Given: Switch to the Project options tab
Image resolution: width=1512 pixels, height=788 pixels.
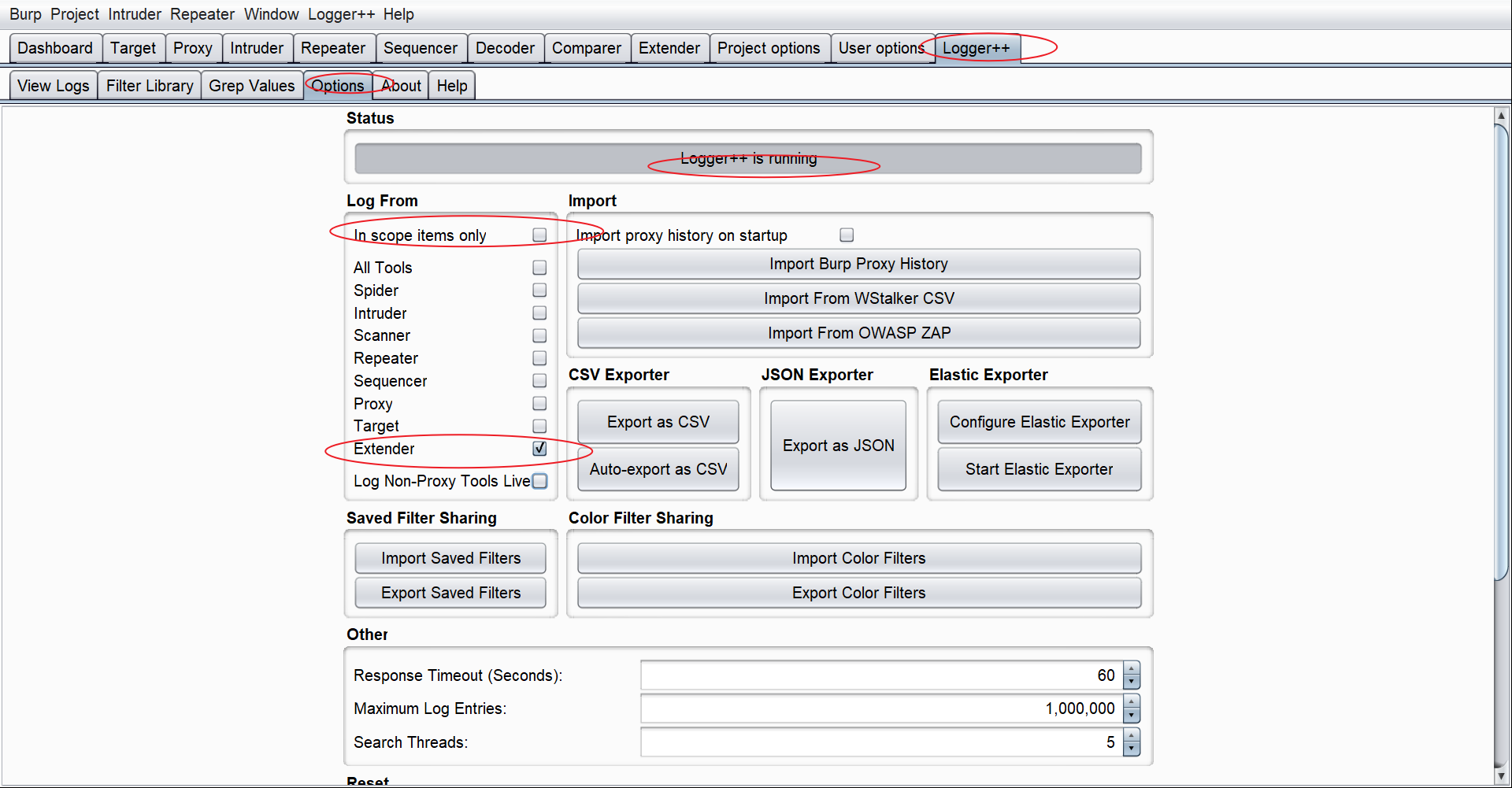Looking at the screenshot, I should (769, 48).
